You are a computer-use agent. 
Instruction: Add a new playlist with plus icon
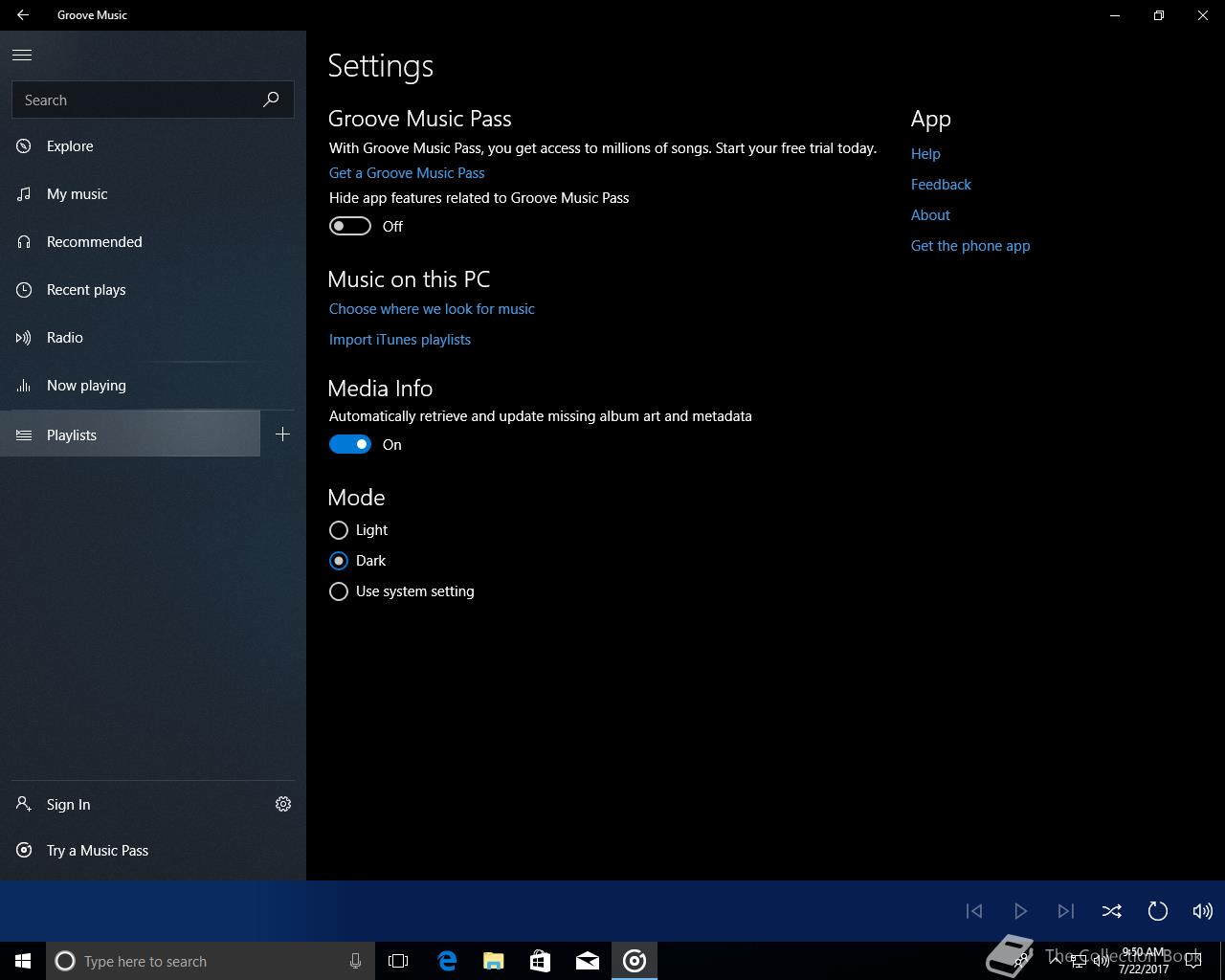coord(282,434)
